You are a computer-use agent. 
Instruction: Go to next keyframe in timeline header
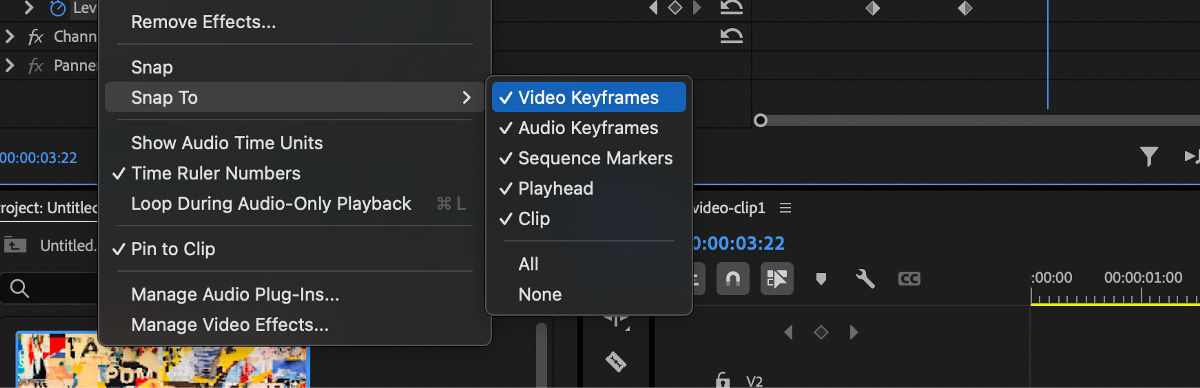853,332
